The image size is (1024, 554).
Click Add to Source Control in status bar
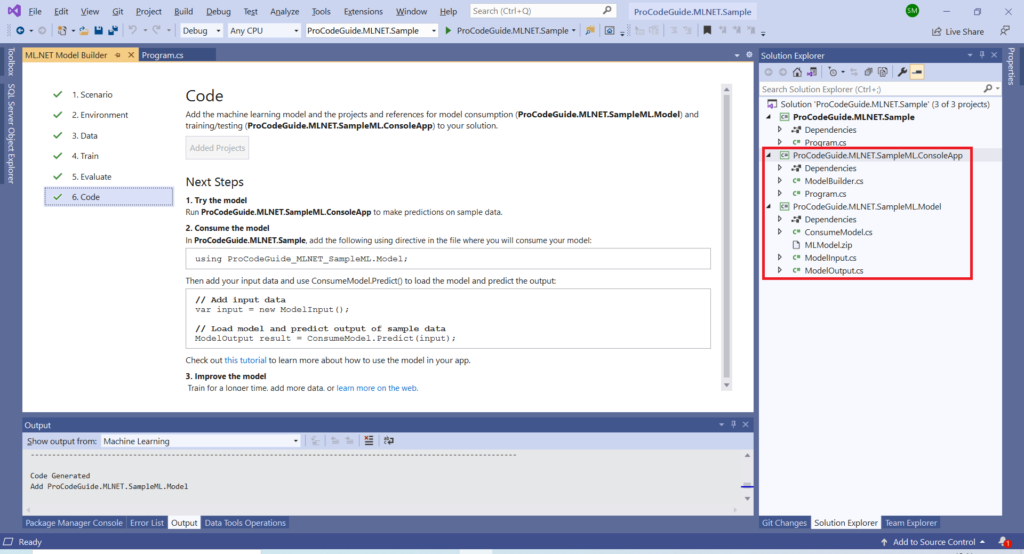(934, 542)
